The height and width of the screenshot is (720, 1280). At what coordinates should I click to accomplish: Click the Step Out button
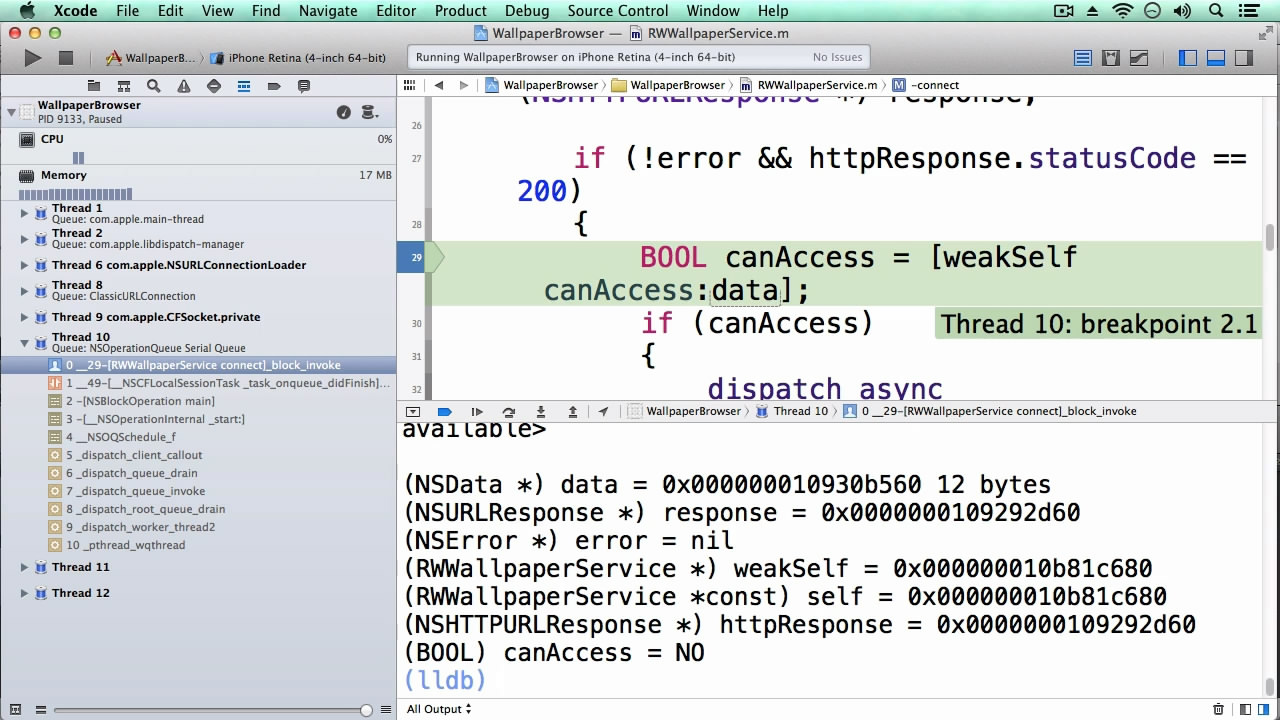(x=573, y=411)
